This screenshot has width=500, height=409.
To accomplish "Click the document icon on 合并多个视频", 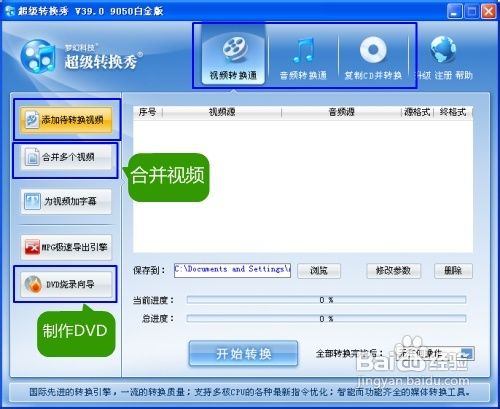I will click(32, 157).
